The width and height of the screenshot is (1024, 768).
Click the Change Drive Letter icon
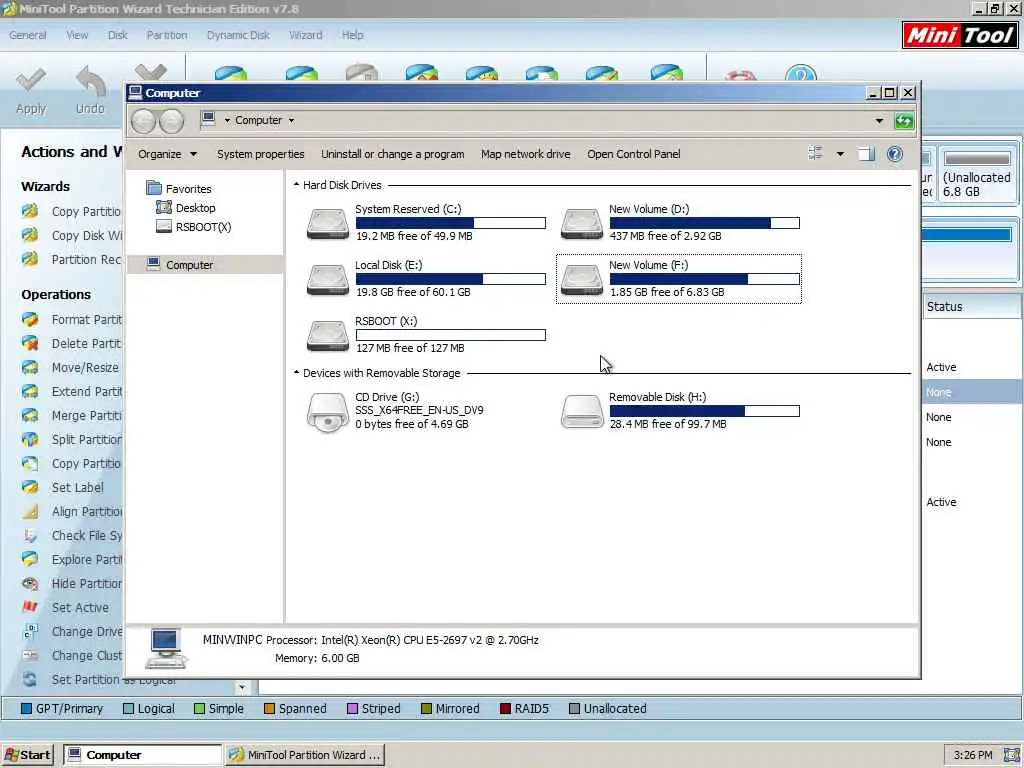pyautogui.click(x=30, y=632)
